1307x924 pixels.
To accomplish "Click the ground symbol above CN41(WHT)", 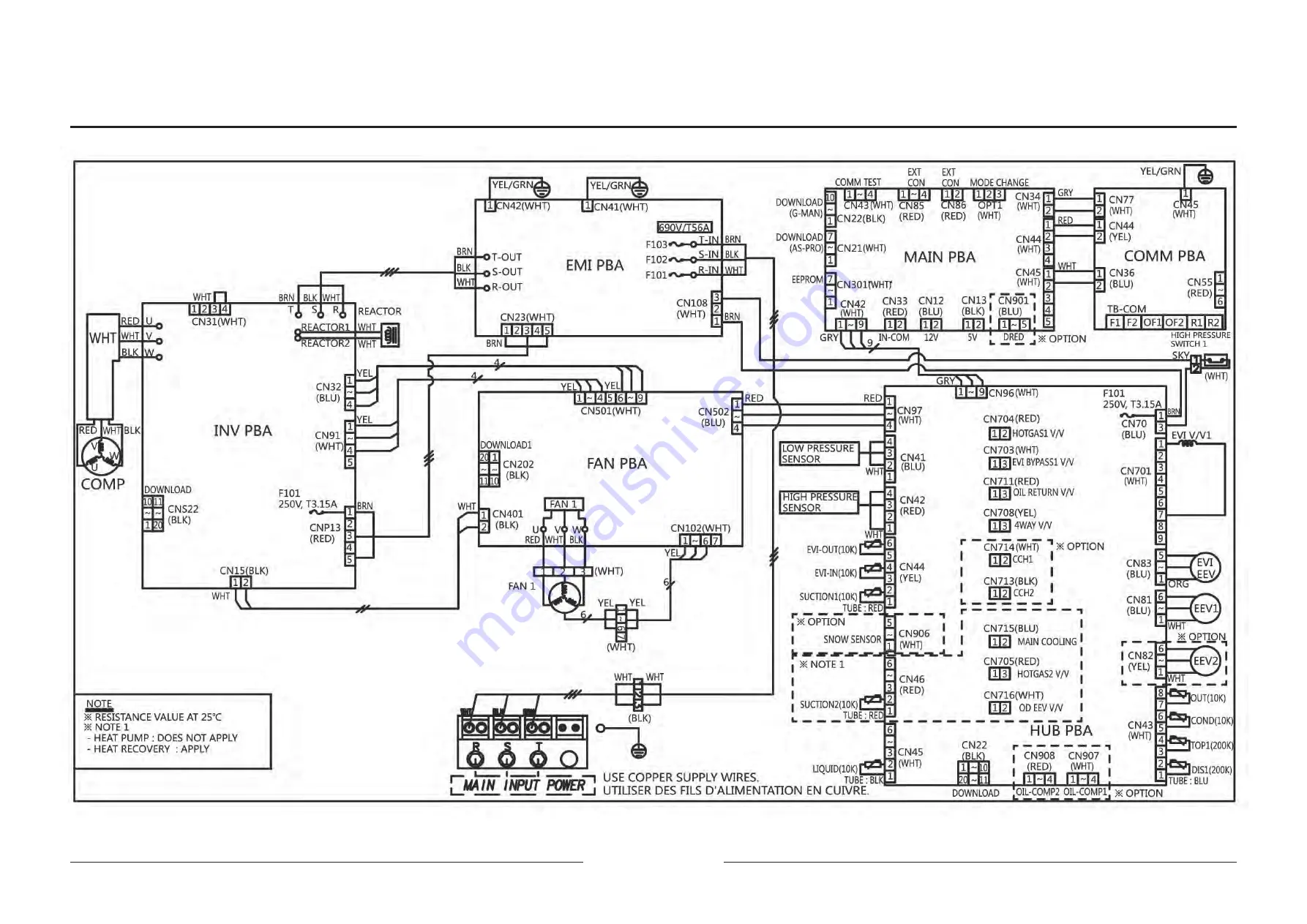I will coord(640,189).
